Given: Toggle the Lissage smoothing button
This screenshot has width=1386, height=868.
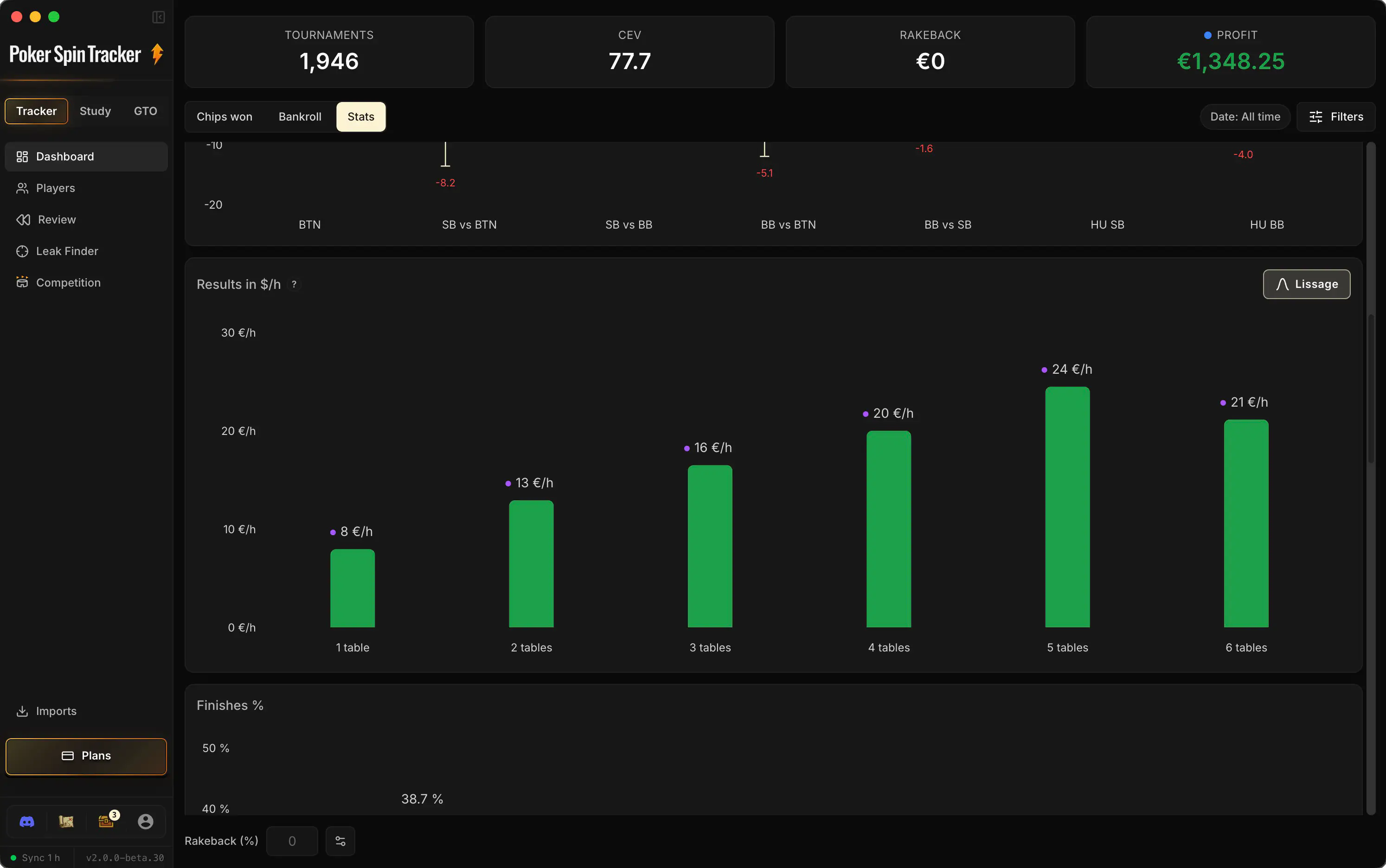Looking at the screenshot, I should coord(1306,284).
